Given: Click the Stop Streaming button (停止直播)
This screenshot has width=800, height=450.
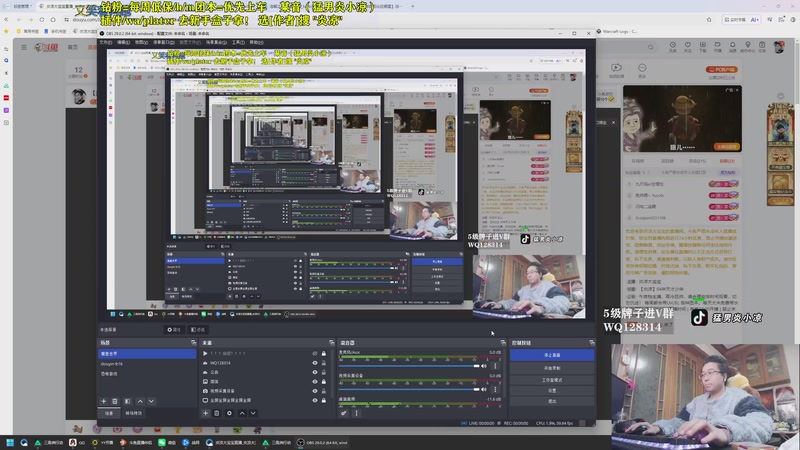Looking at the screenshot, I should (552, 355).
